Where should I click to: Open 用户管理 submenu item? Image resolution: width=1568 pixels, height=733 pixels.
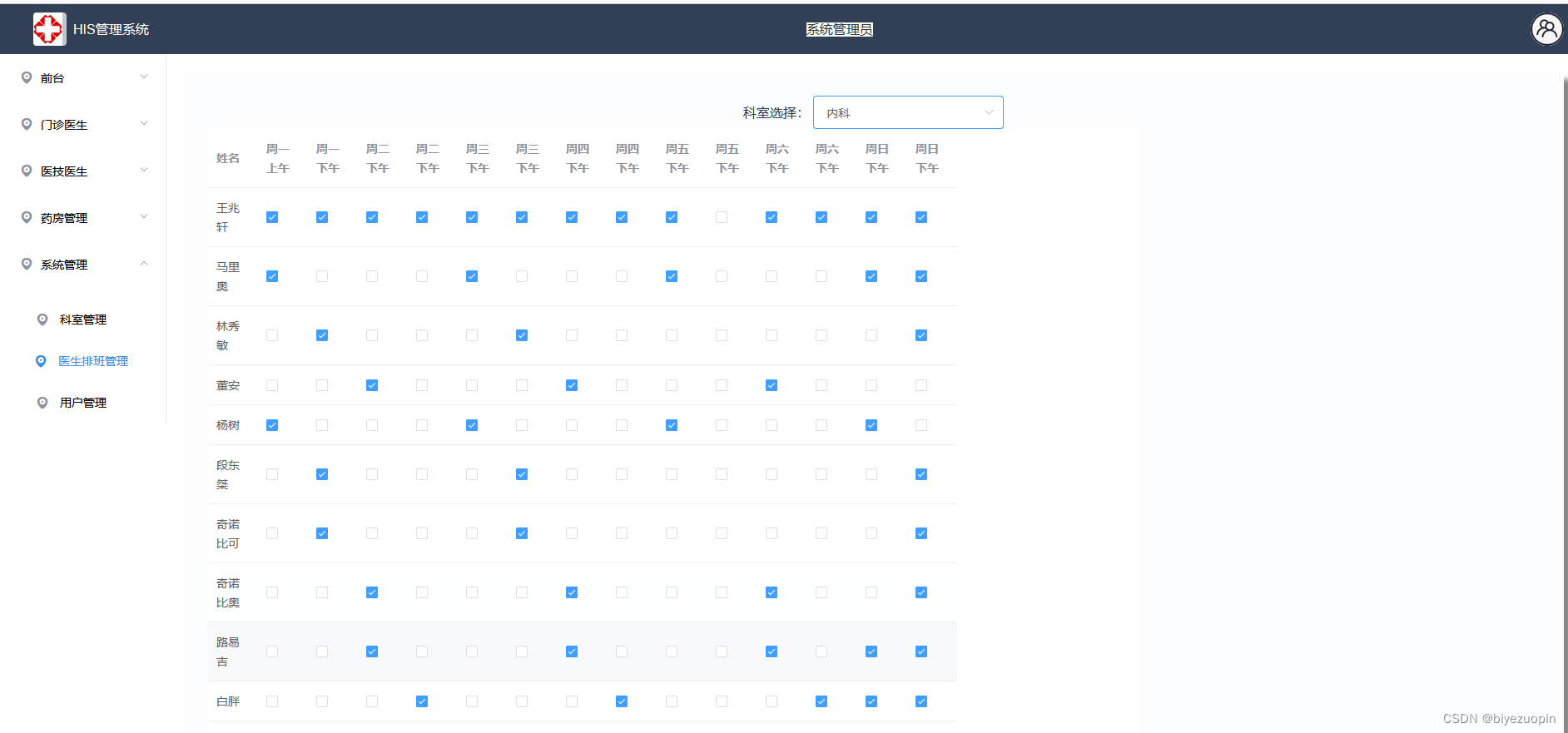pyautogui.click(x=83, y=403)
